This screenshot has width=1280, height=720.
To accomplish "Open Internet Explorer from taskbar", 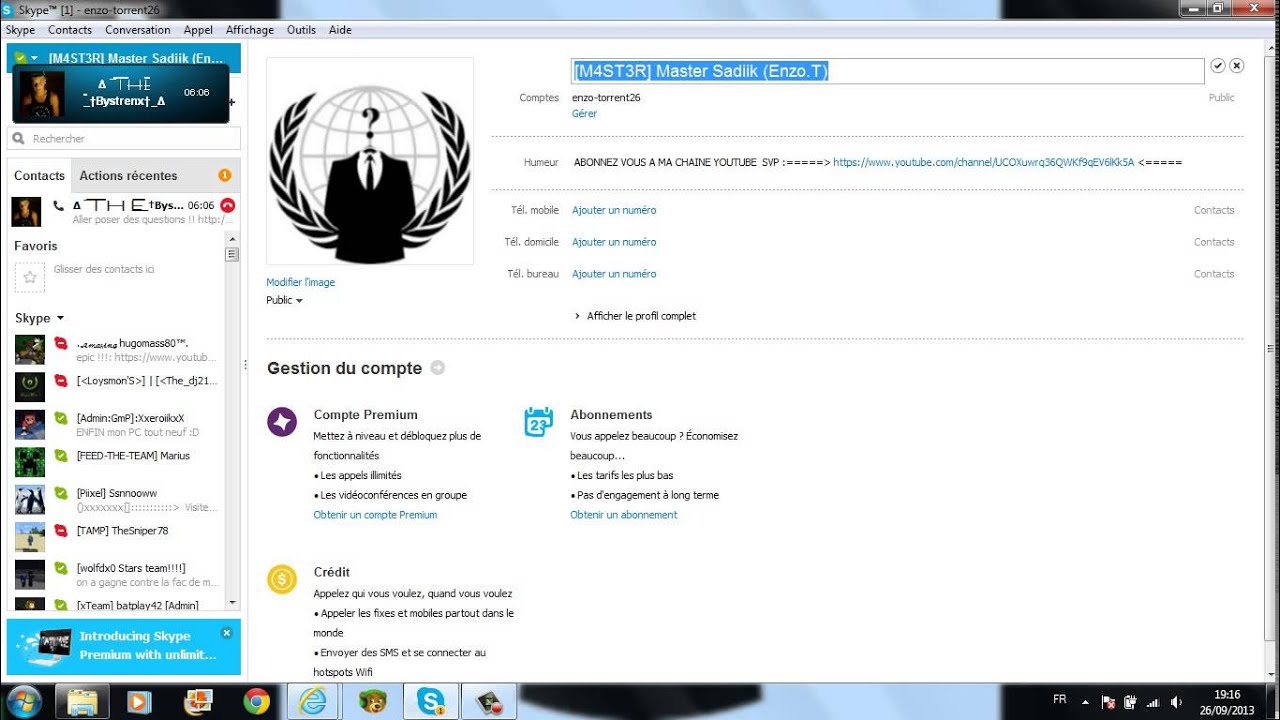I will pos(313,702).
